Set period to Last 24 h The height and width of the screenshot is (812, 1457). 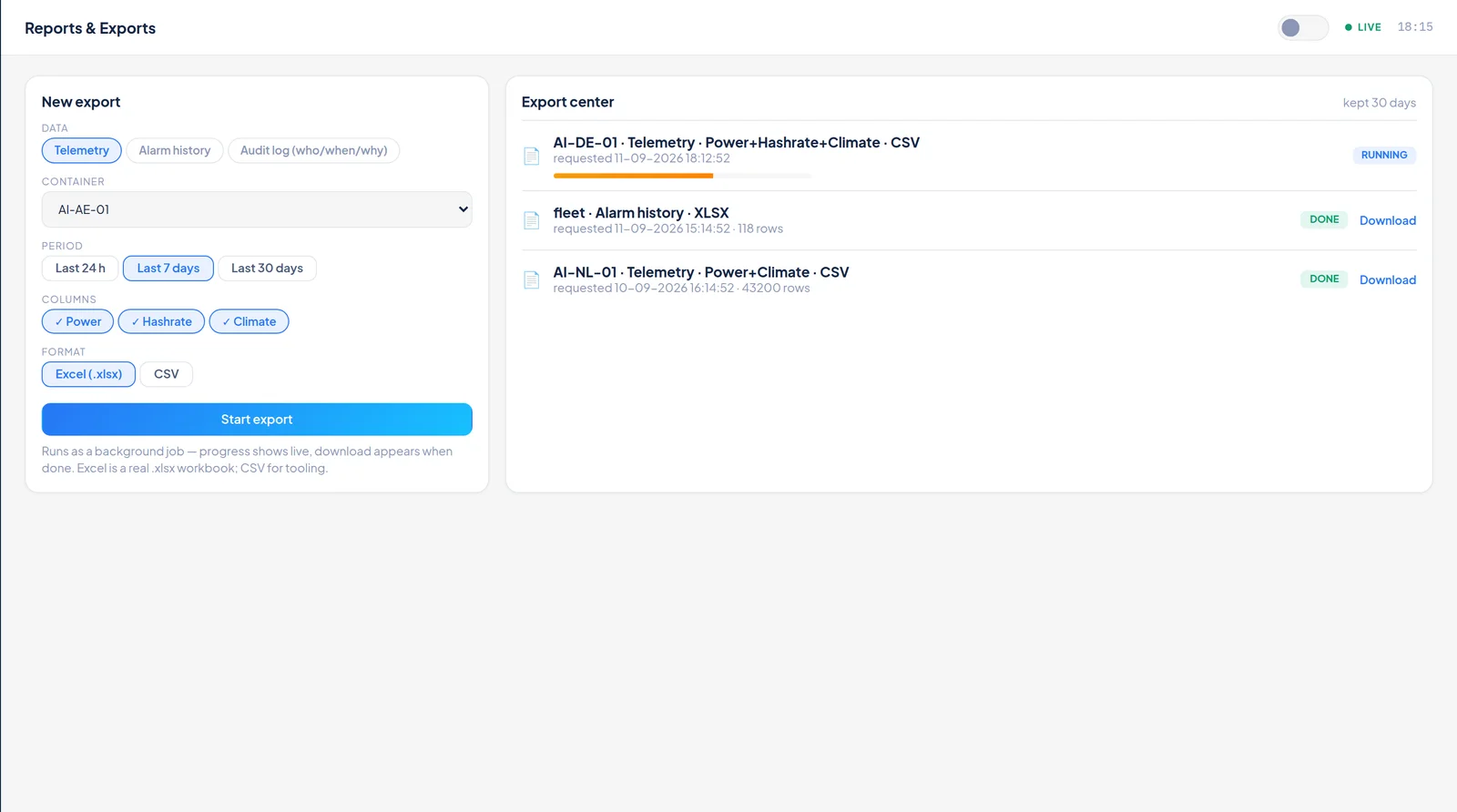[x=80, y=269]
